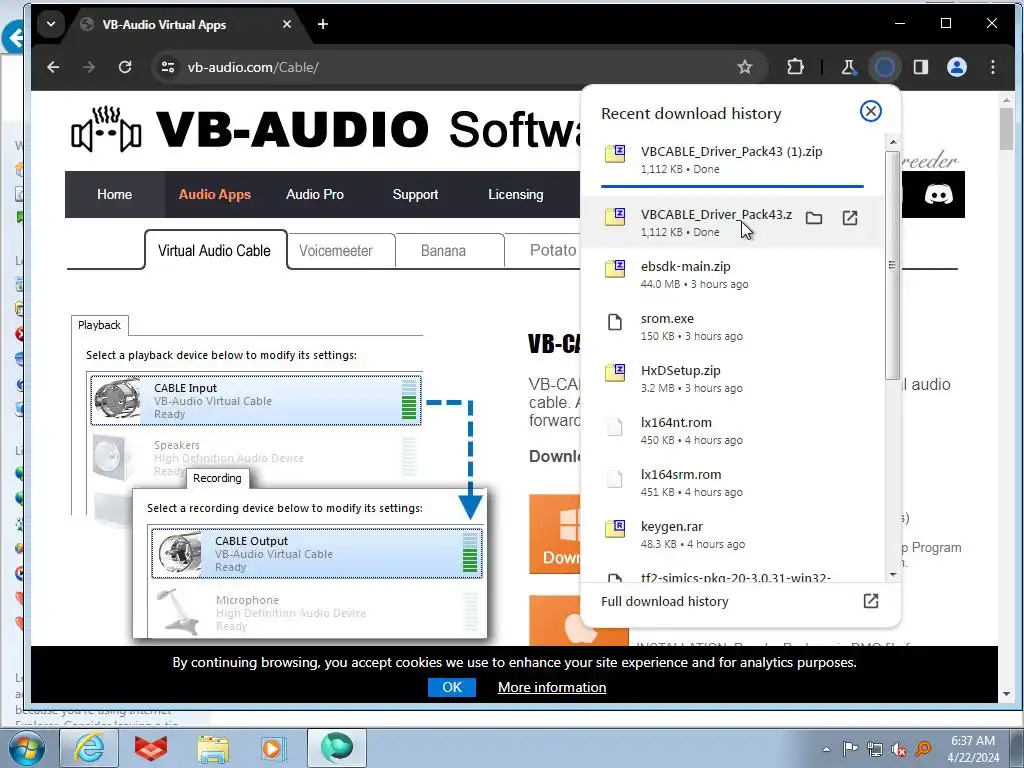Screen dimensions: 1024x768
Task: Open the Extensions puzzle icon
Action: click(795, 67)
